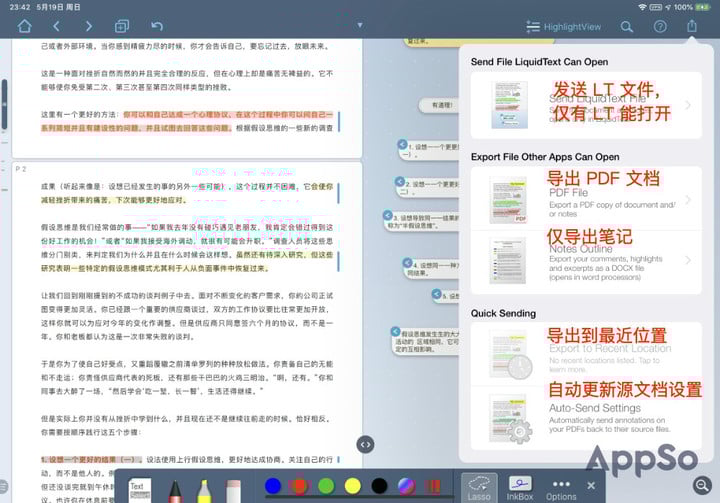The width and height of the screenshot is (720, 503).
Task: Open the InkBox
Action: click(x=520, y=488)
